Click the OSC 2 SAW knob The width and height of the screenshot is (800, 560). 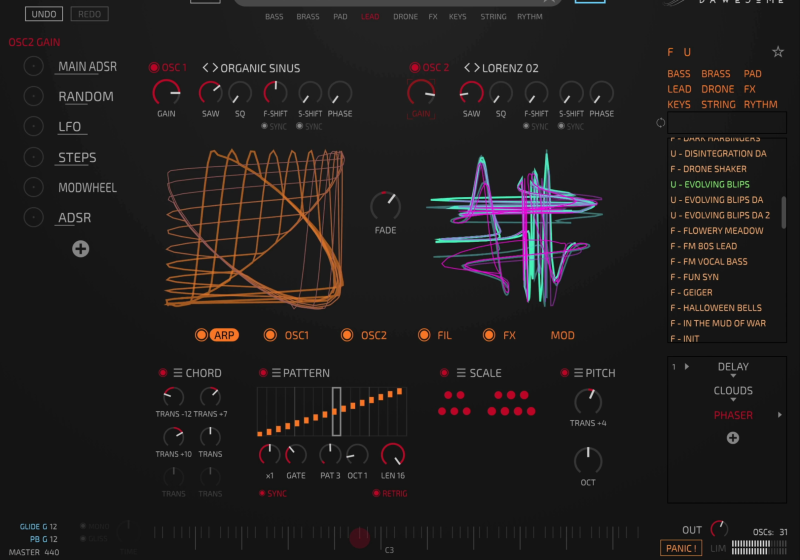tap(471, 93)
